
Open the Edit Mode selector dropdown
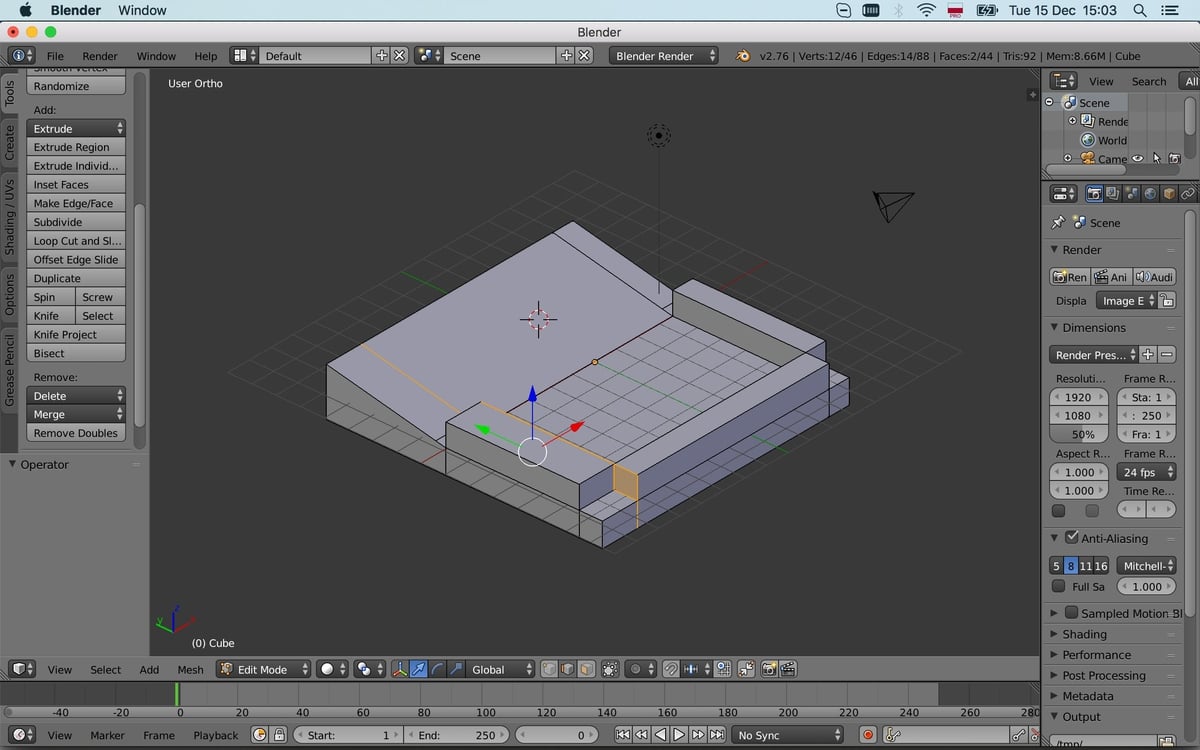click(264, 669)
